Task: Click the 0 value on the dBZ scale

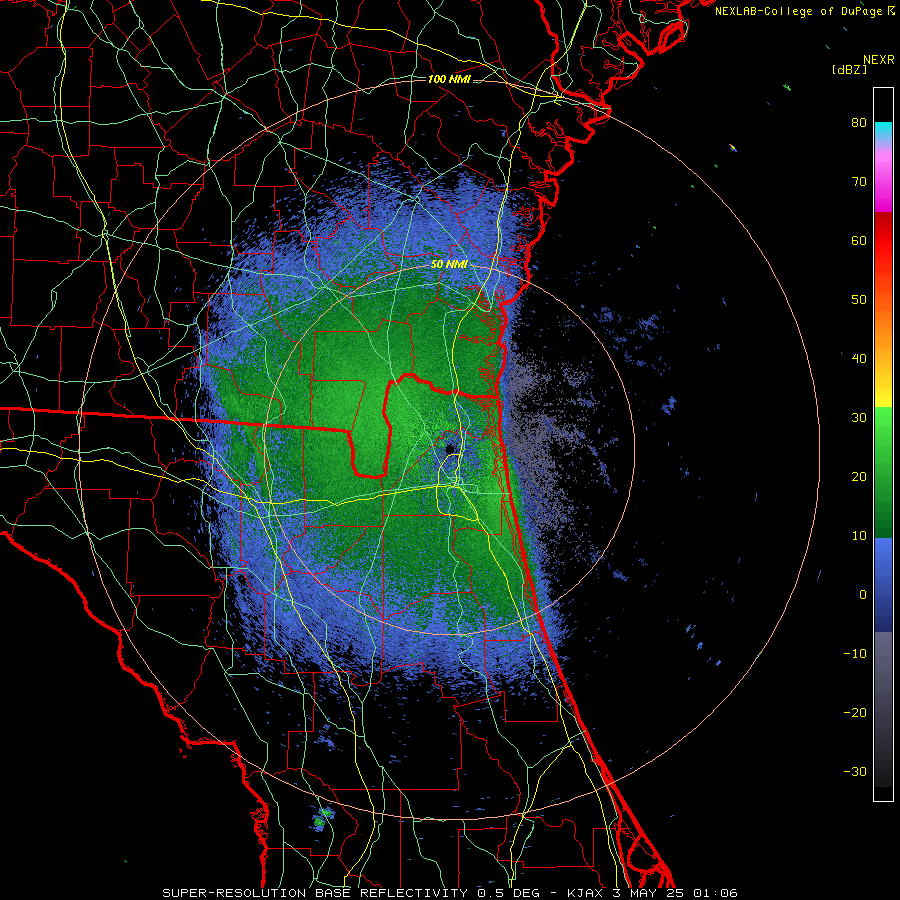Action: [x=863, y=595]
